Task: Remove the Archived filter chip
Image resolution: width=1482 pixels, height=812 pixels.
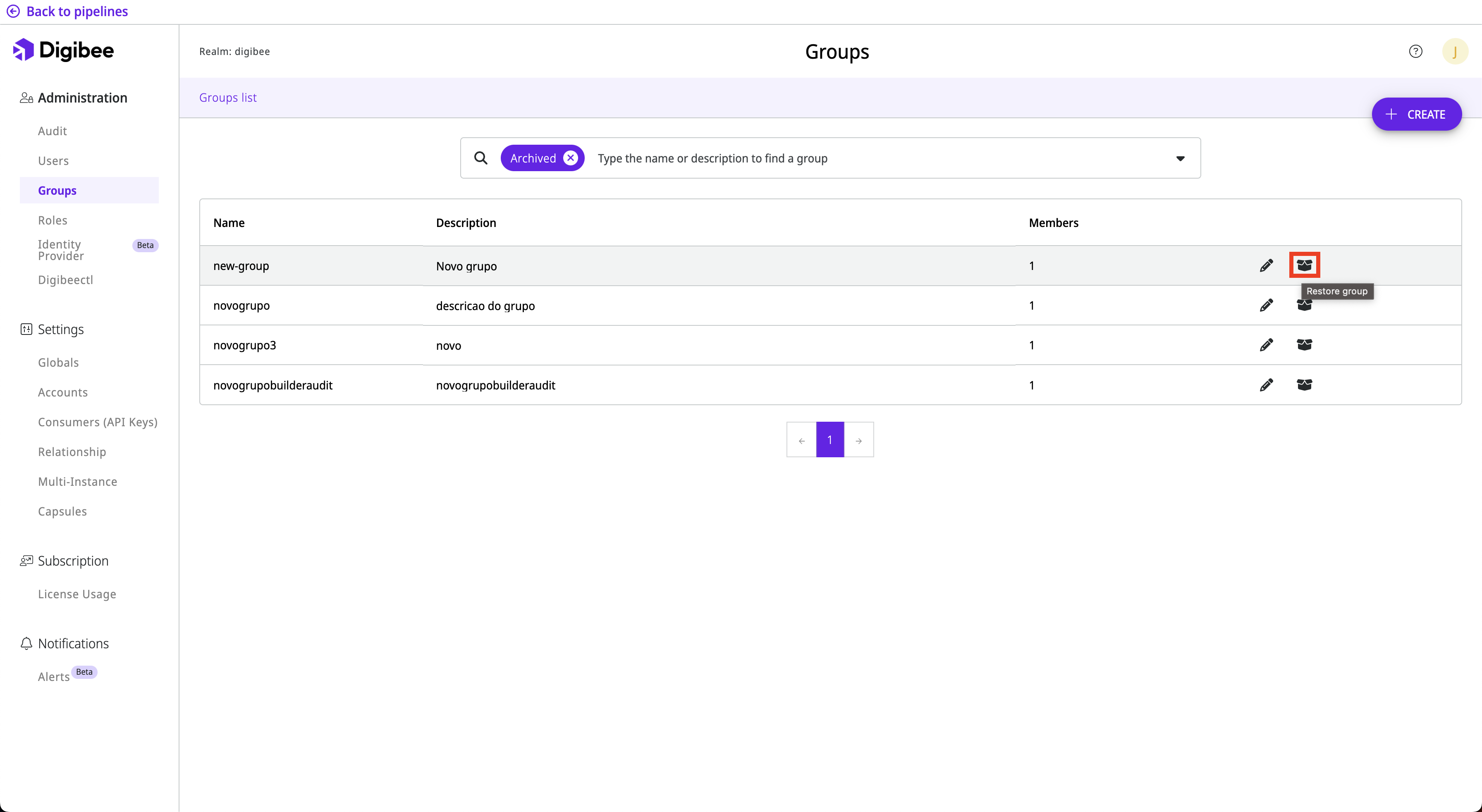Action: coord(570,158)
